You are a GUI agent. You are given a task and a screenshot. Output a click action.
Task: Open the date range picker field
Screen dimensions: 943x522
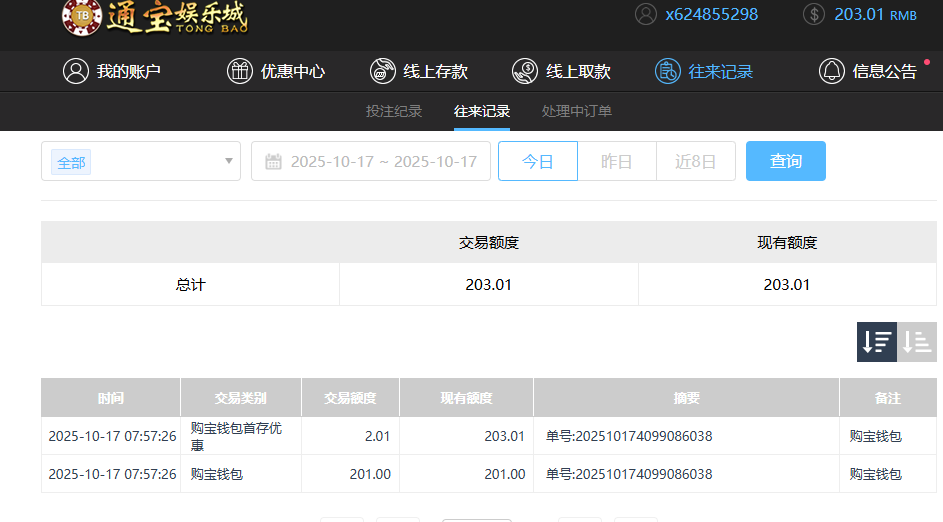(x=371, y=161)
